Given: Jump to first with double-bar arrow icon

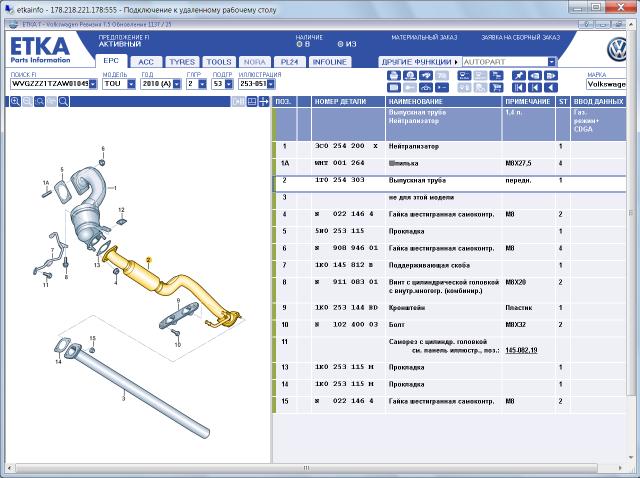Looking at the screenshot, I should pos(518,87).
